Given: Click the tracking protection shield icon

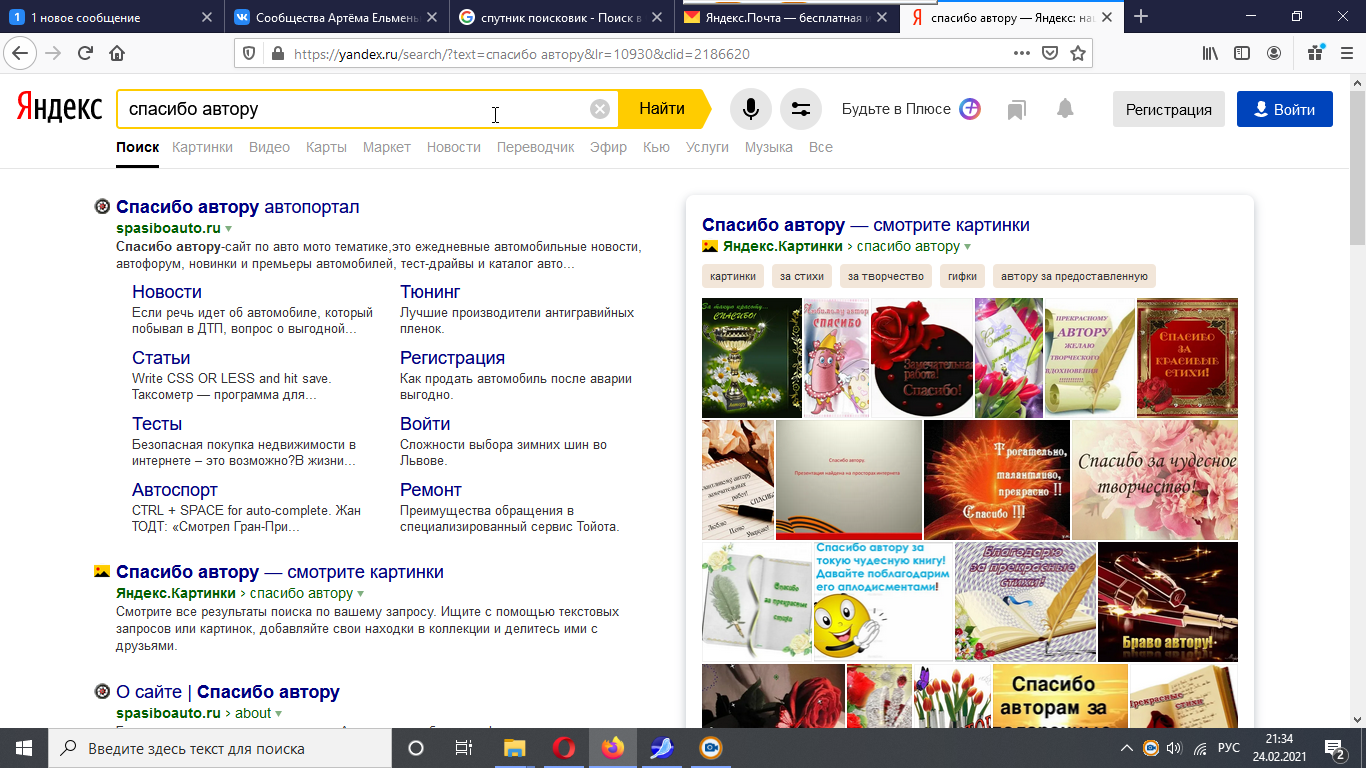Looking at the screenshot, I should [x=250, y=54].
